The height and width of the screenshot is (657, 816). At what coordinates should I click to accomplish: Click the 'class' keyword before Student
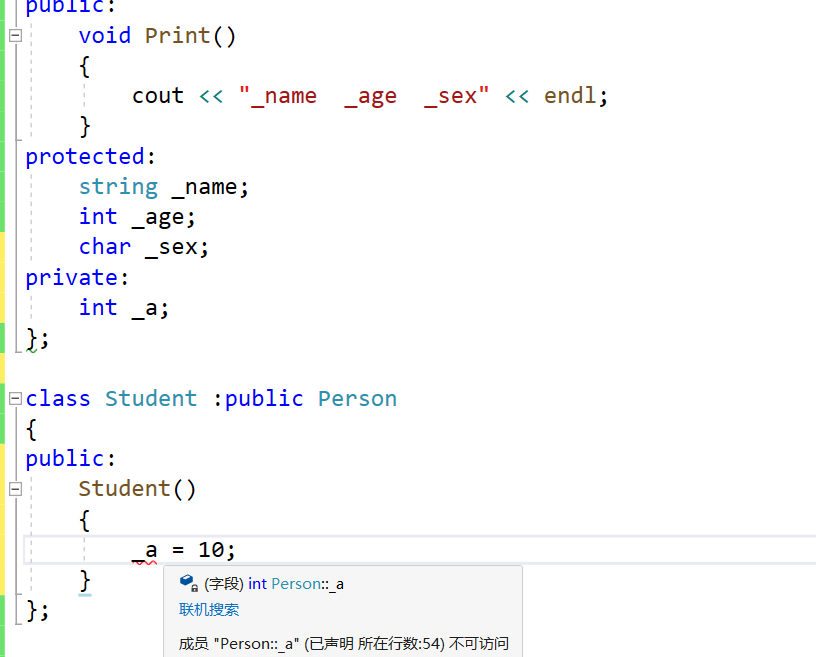(58, 399)
